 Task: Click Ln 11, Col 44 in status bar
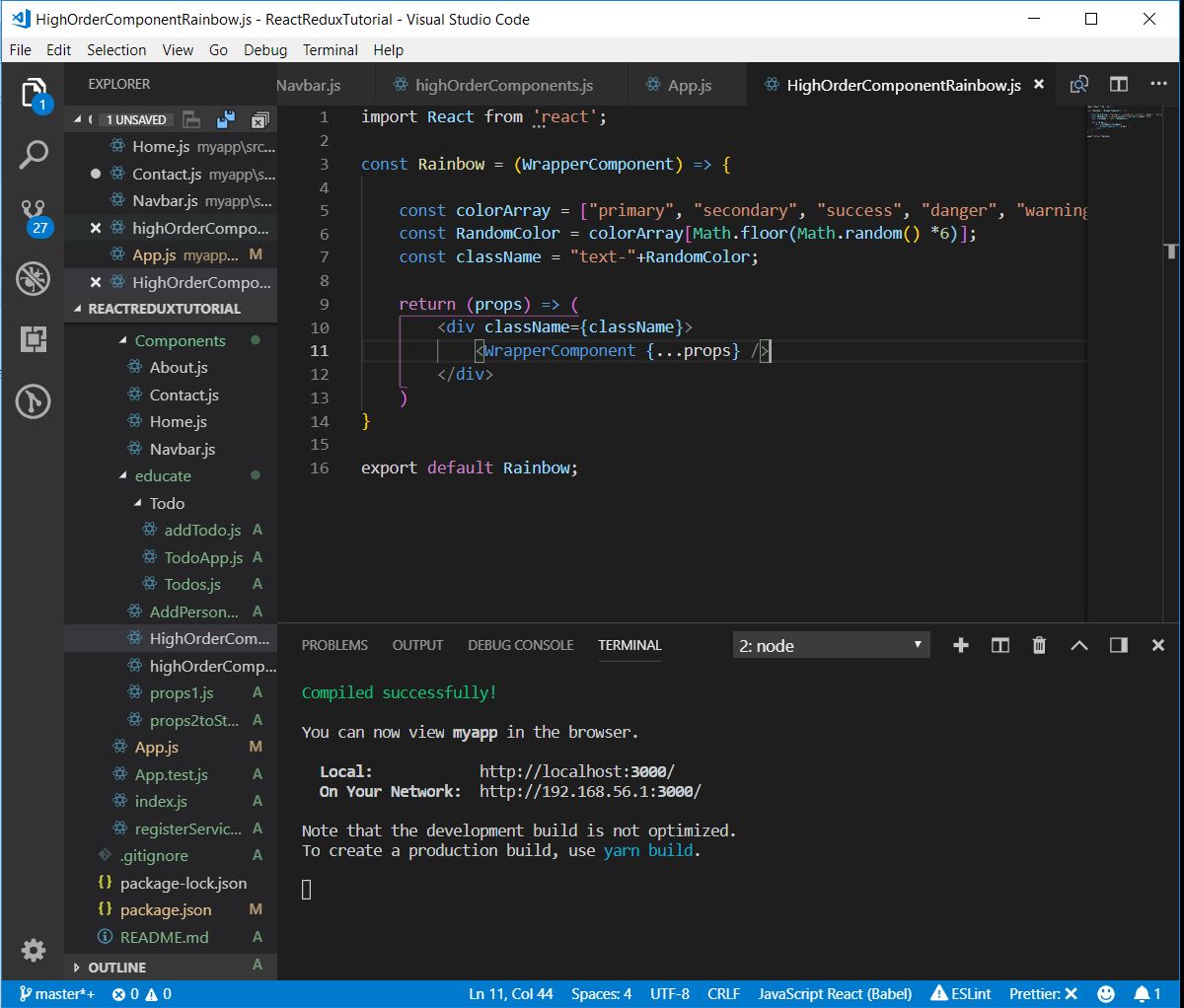[x=511, y=993]
